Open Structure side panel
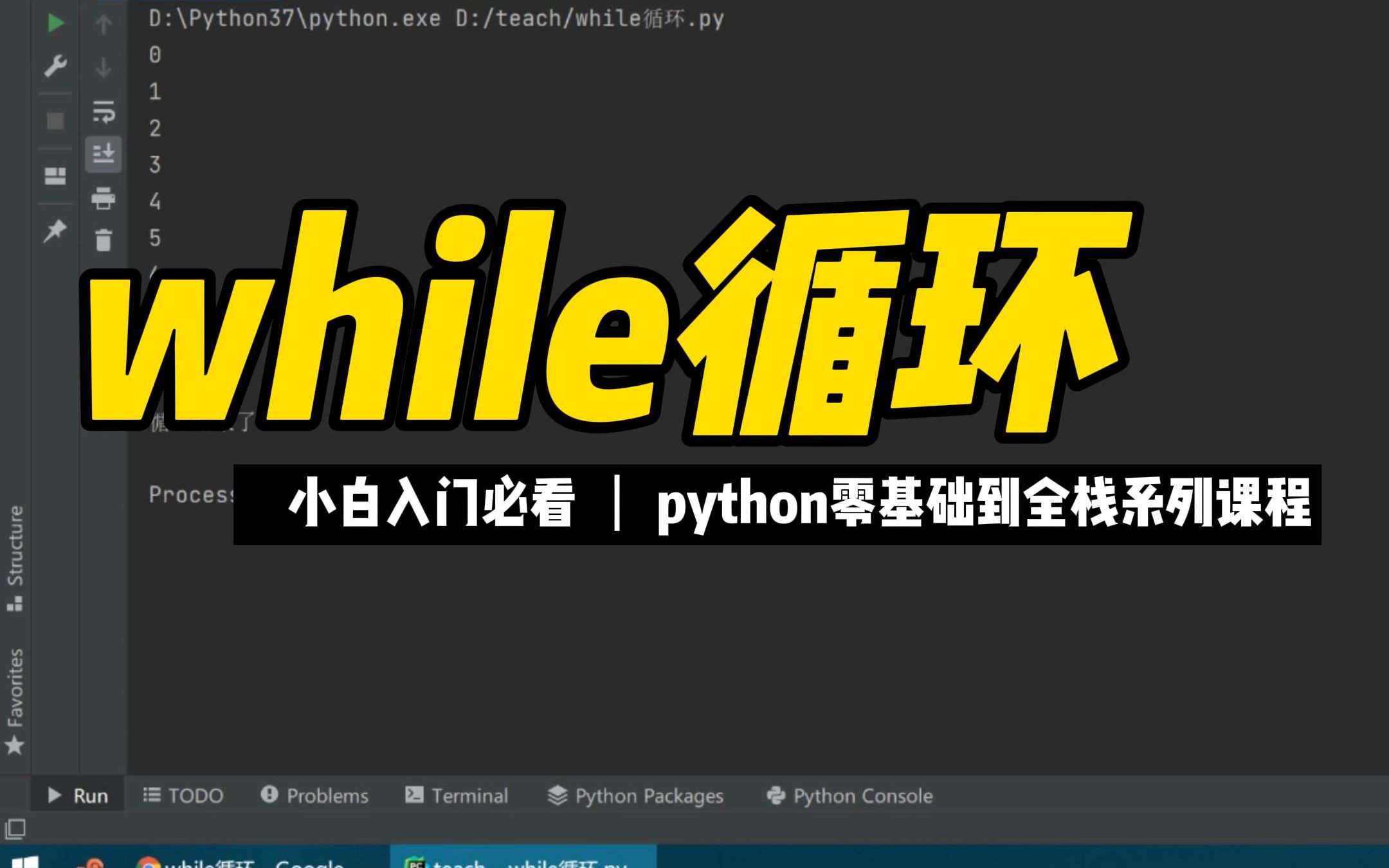Screen dimensions: 1389x868 [15, 558]
